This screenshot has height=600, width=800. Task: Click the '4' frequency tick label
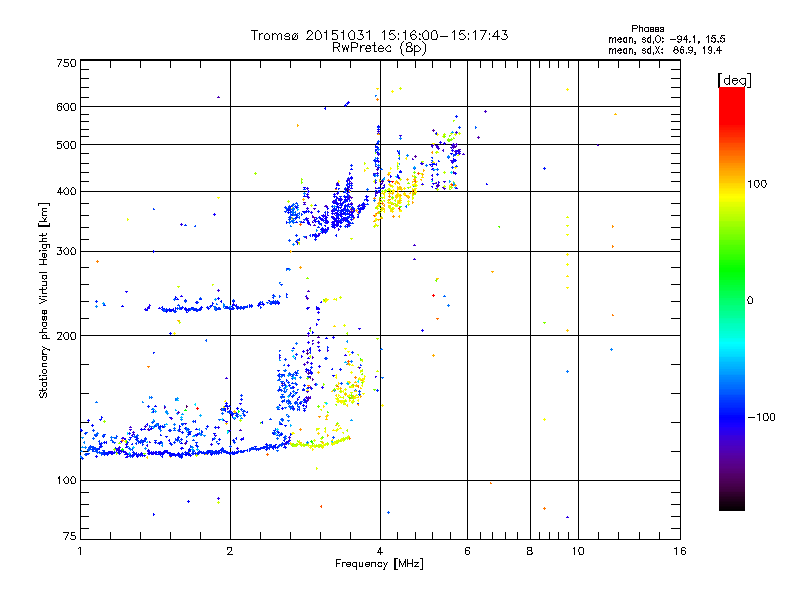pyautogui.click(x=380, y=551)
